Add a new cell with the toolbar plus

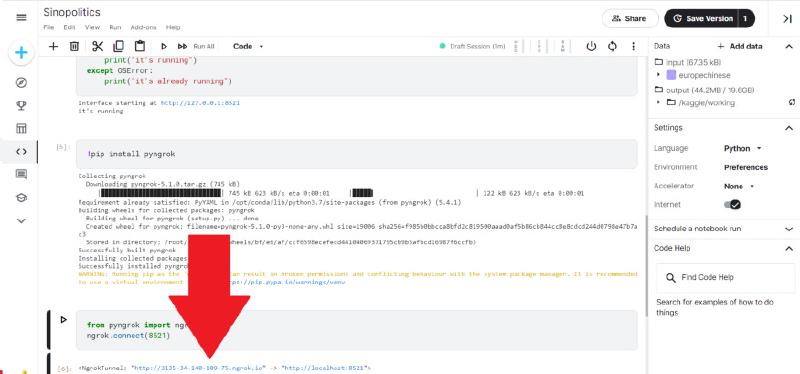click(x=53, y=46)
